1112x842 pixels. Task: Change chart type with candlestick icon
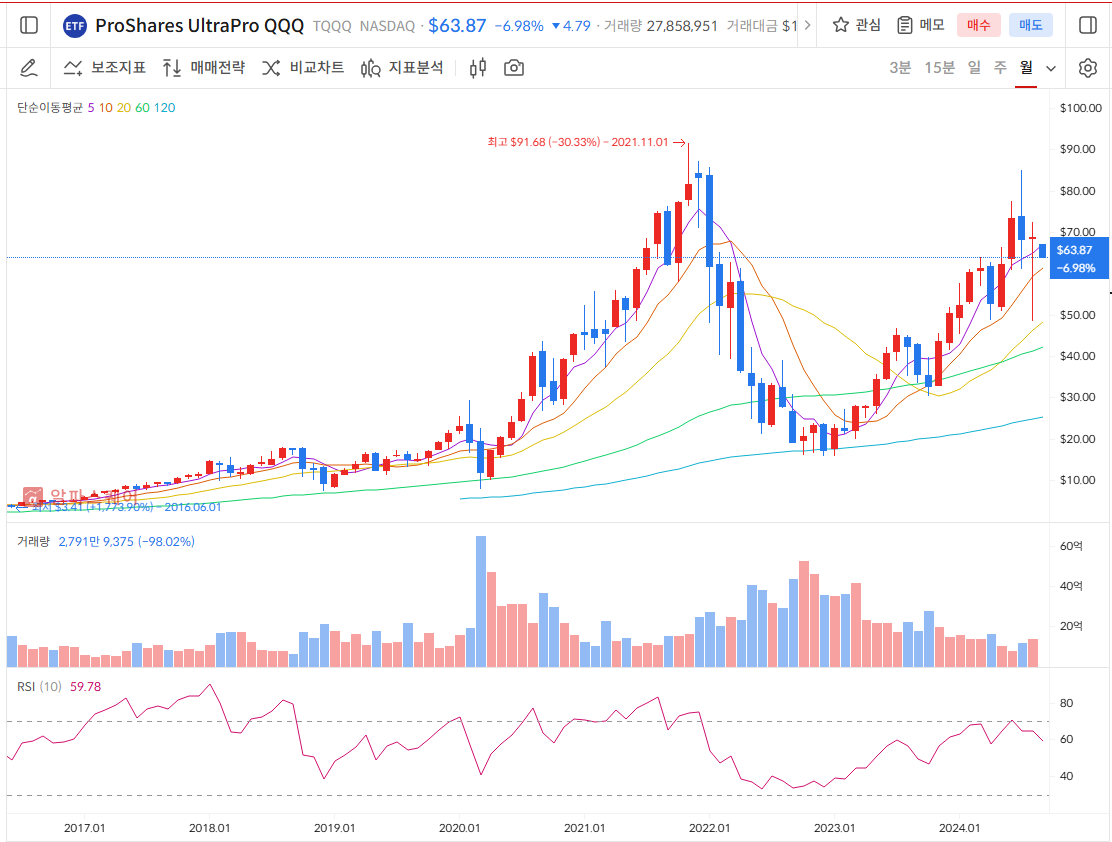tap(478, 68)
